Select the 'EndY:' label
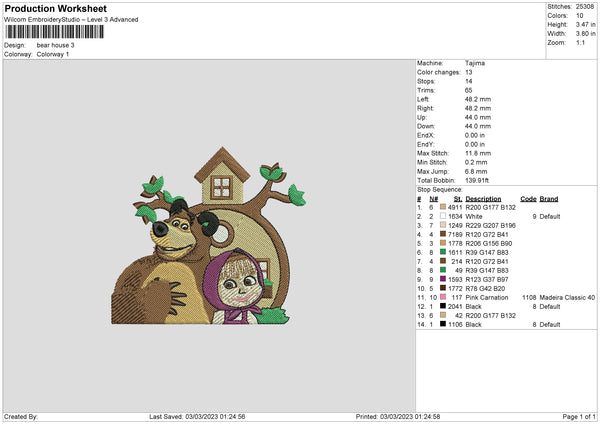Screen dimensions: 600x424 pyautogui.click(x=426, y=144)
